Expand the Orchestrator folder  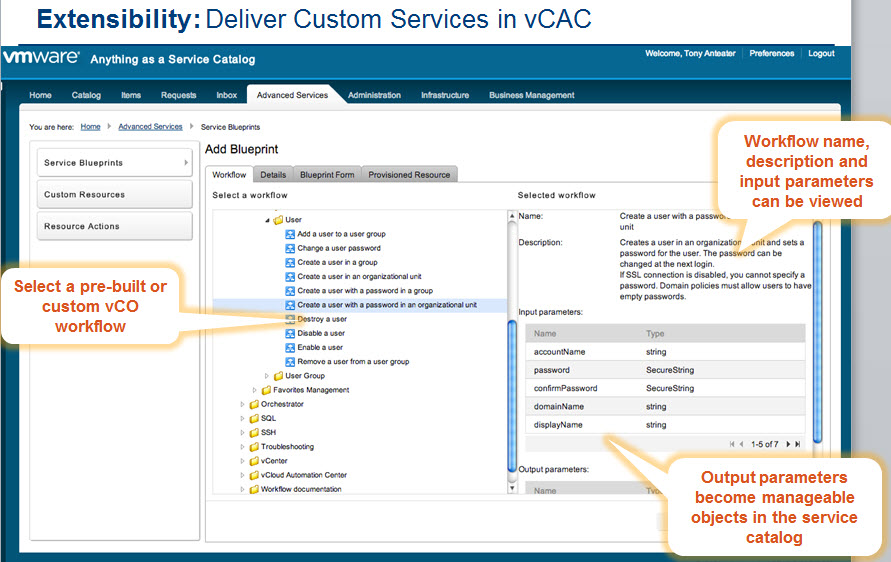point(243,405)
